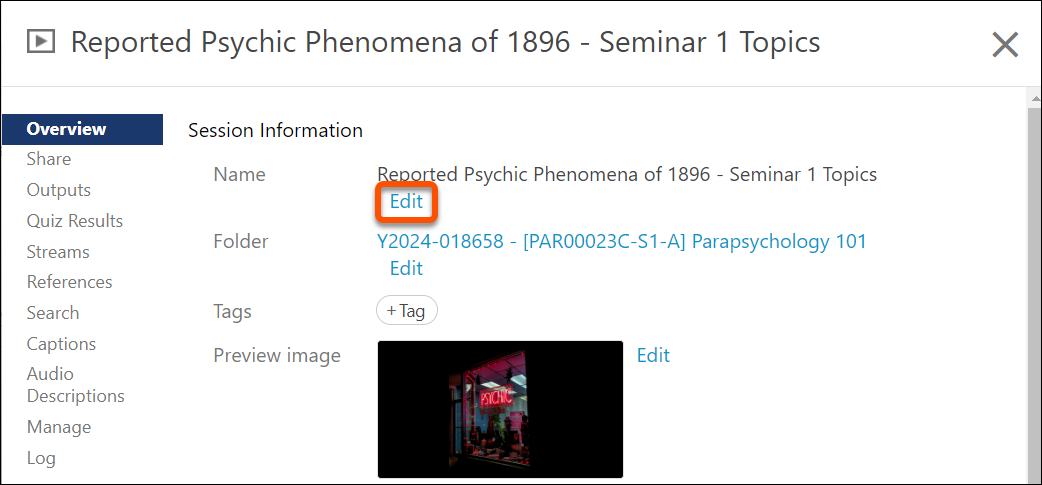Click the psychic preview image thumbnail
The width and height of the screenshot is (1042, 485).
(x=500, y=409)
